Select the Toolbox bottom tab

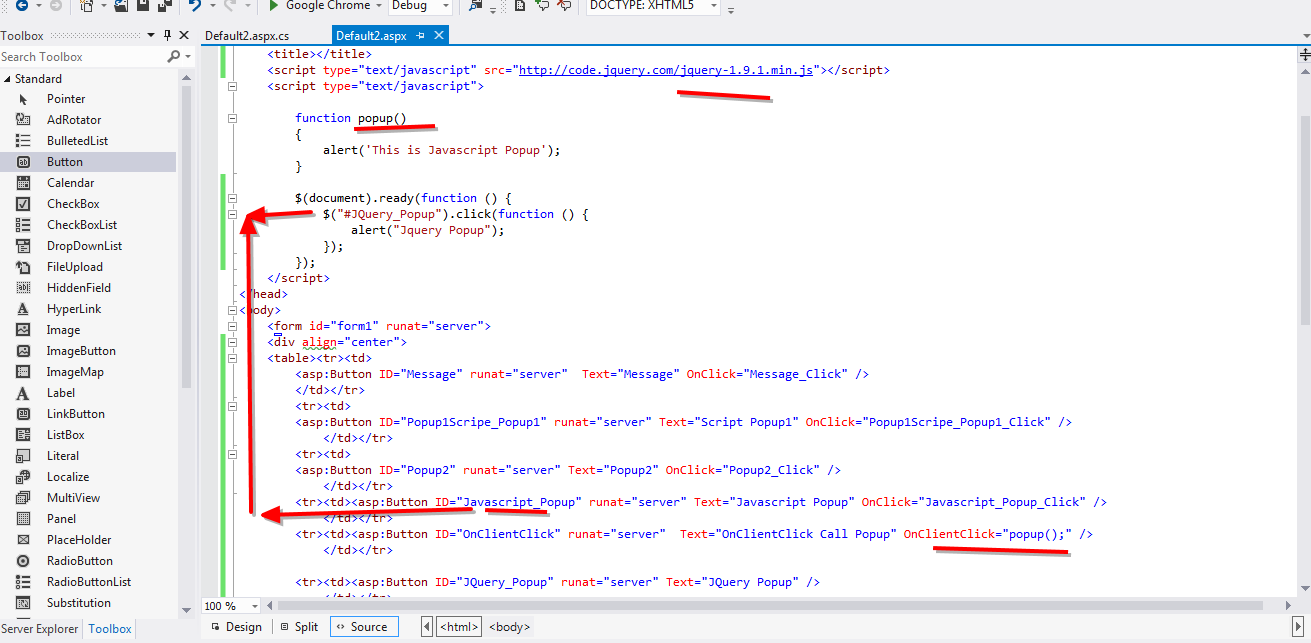pos(110,629)
